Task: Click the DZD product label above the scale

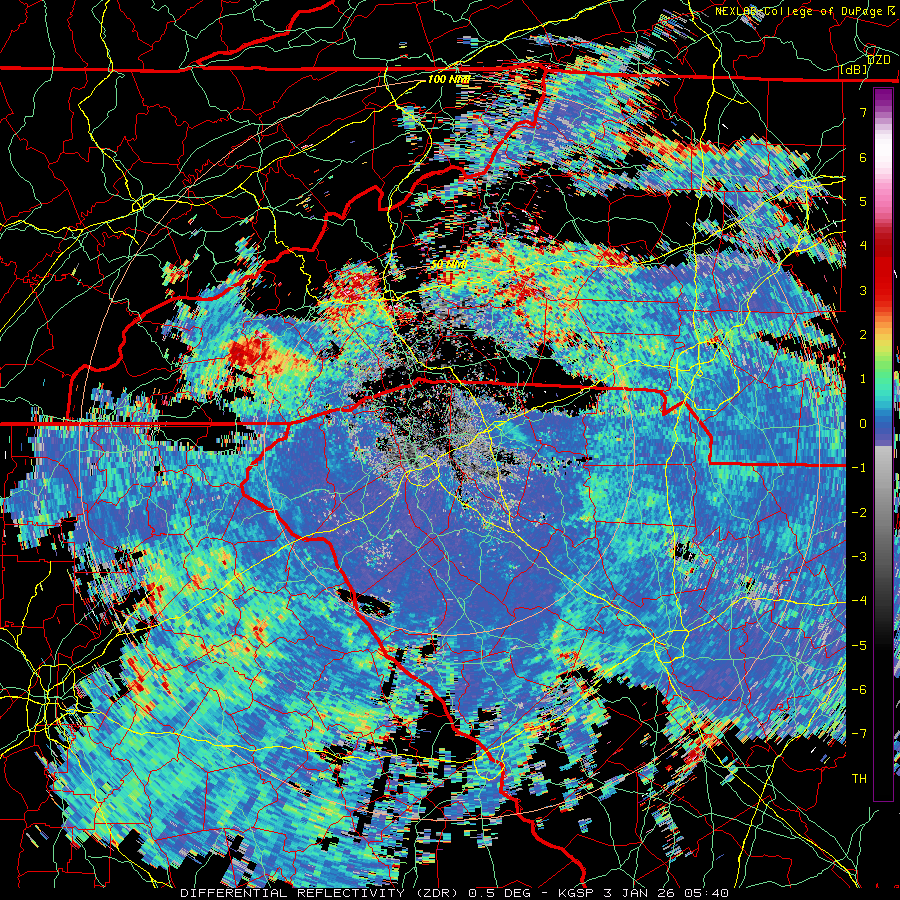Action: click(878, 60)
